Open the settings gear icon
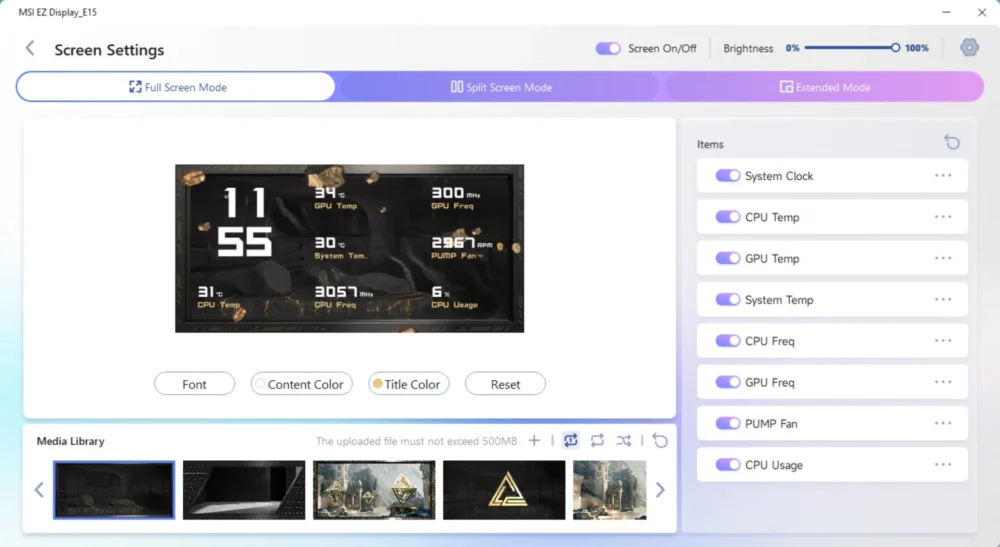The height and width of the screenshot is (547, 1000). pos(969,48)
